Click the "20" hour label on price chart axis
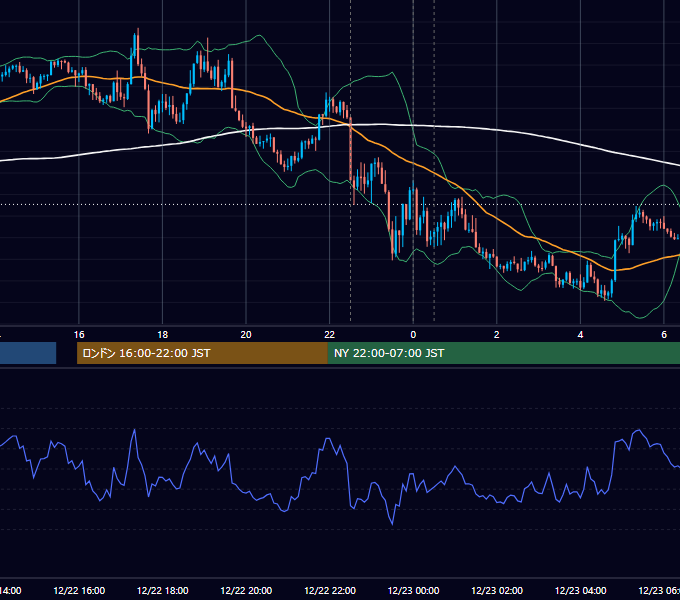This screenshot has height=600, width=680. (x=246, y=335)
